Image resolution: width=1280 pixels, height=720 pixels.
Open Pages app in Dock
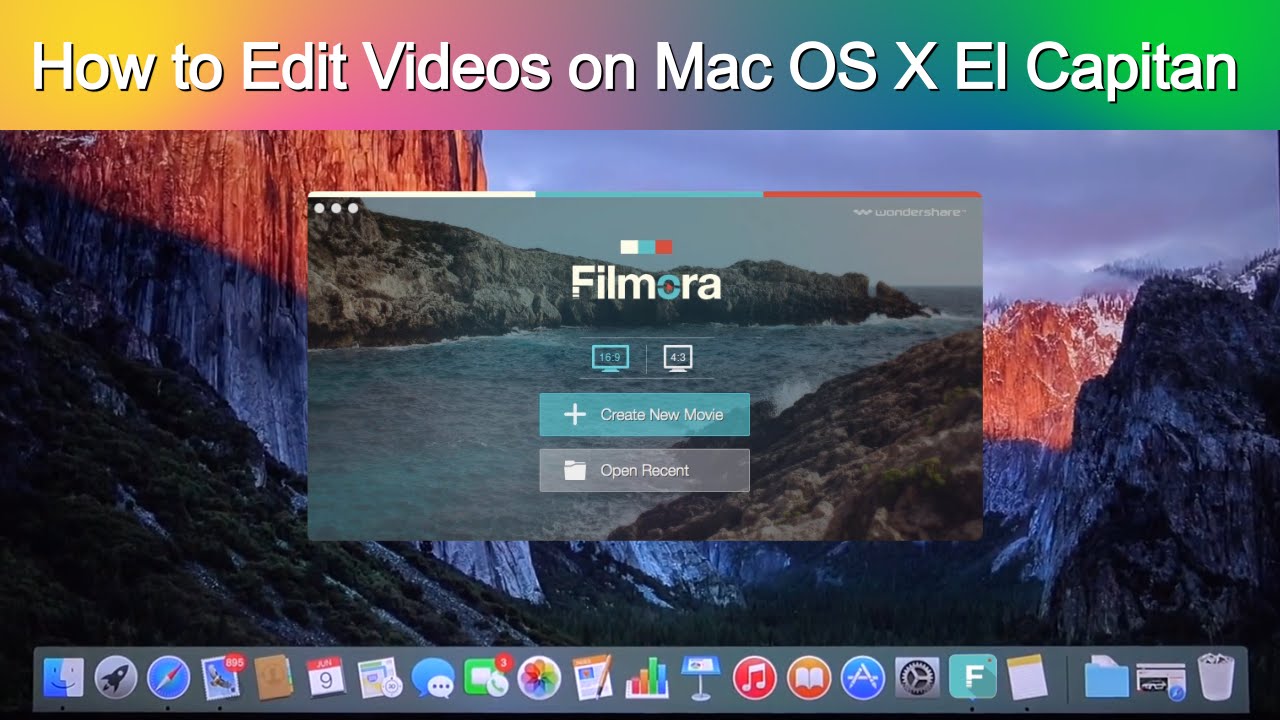(593, 679)
